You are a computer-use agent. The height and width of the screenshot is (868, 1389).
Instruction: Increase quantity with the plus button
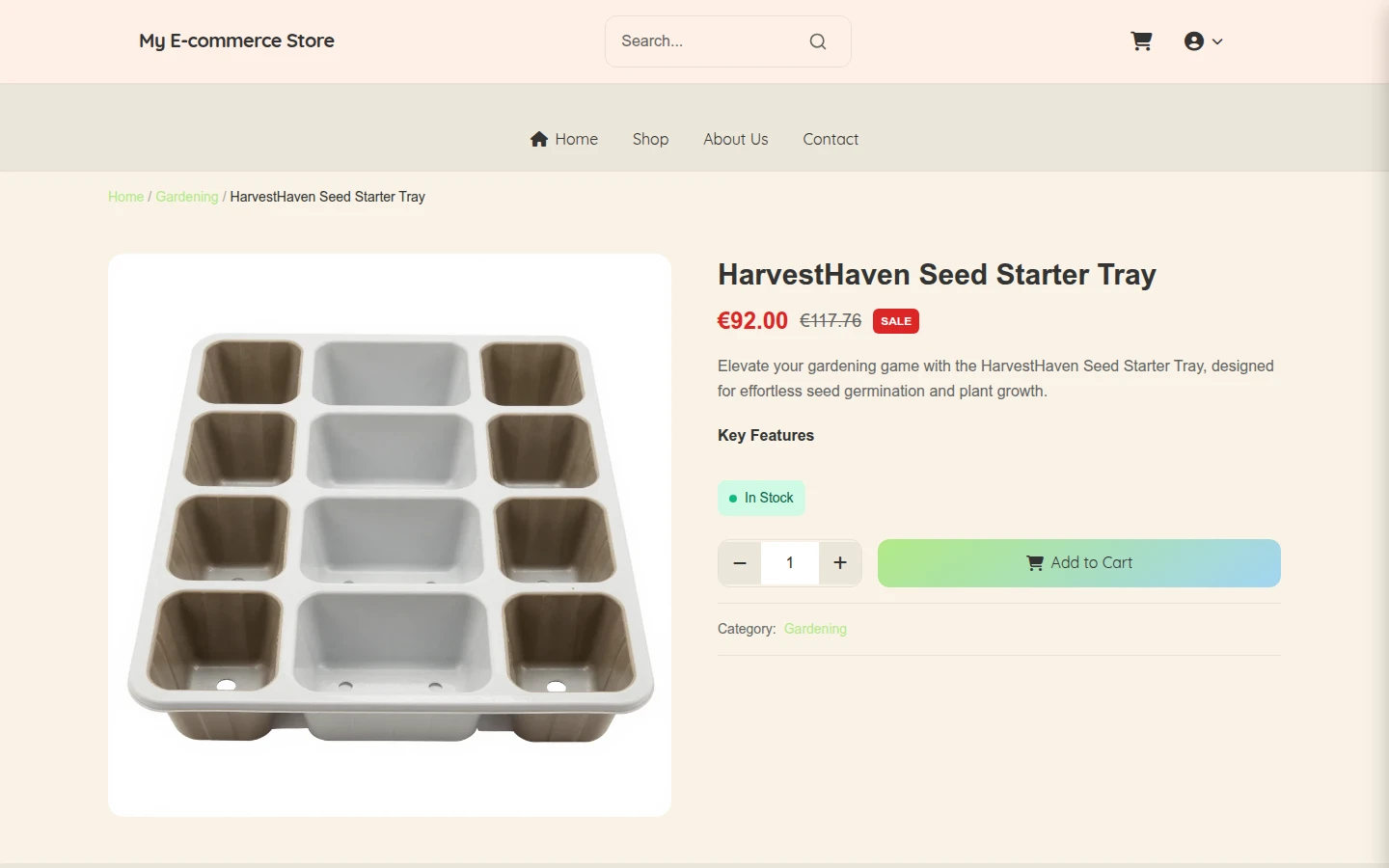point(840,563)
